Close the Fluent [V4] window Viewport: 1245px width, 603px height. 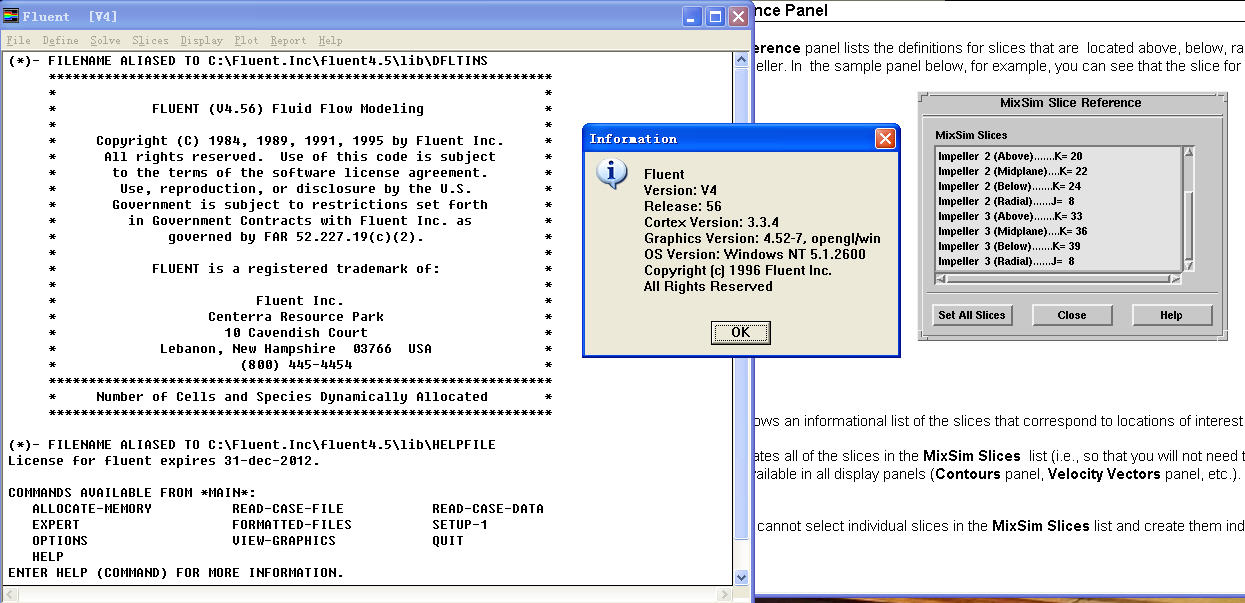click(739, 16)
